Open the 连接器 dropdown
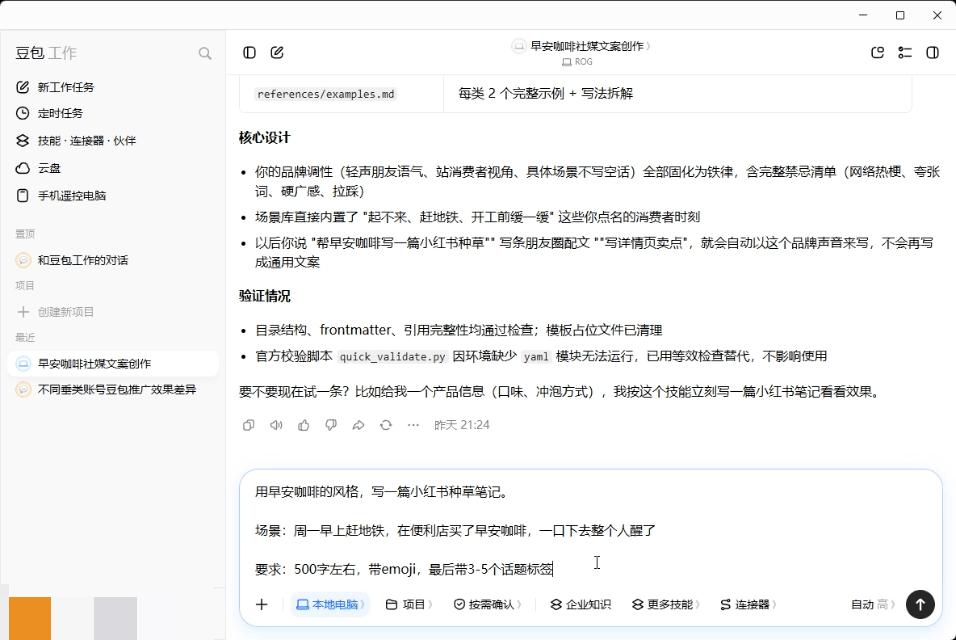 pyautogui.click(x=747, y=604)
